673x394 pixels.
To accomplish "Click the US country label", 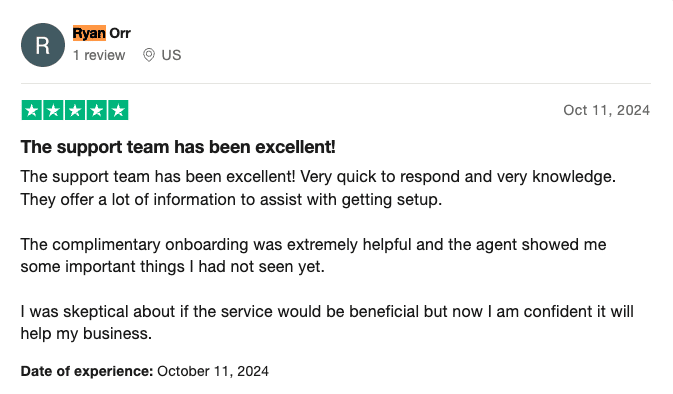I will [171, 55].
